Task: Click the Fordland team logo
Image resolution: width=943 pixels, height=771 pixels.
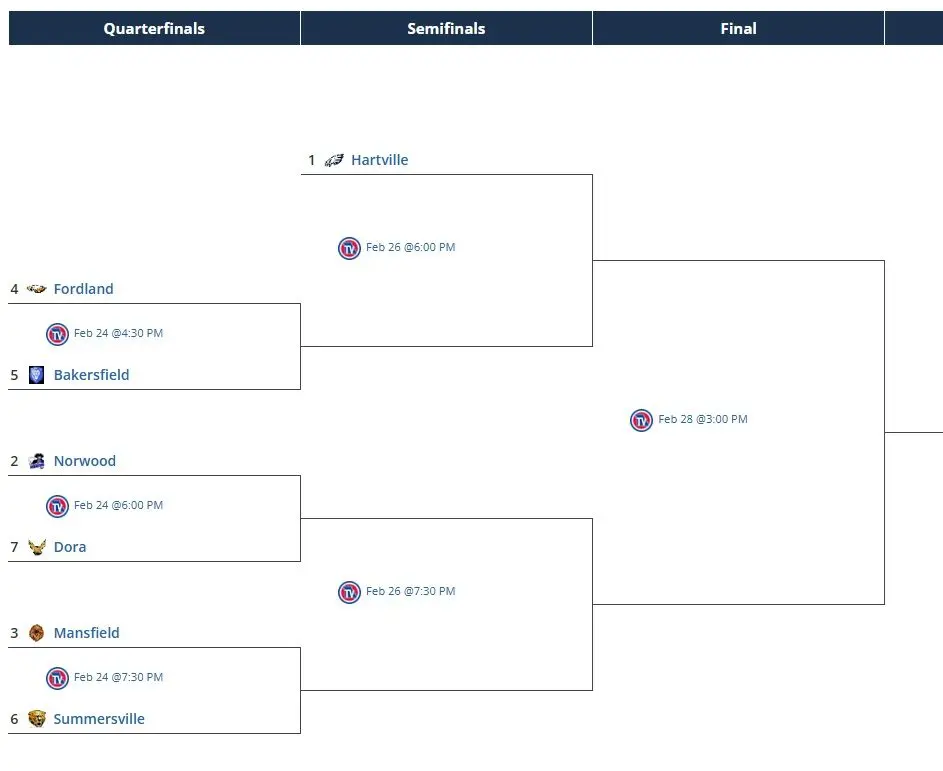Action: (x=37, y=289)
